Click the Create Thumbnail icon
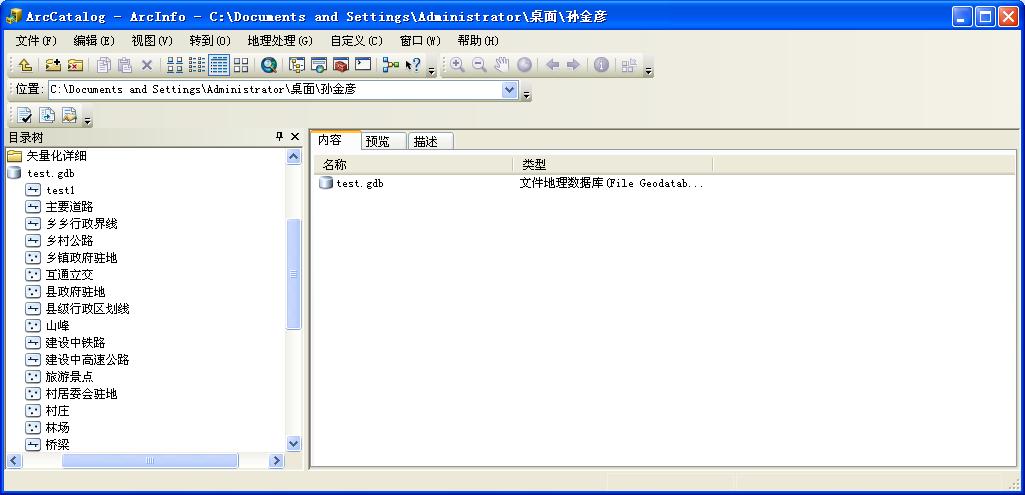Image resolution: width=1025 pixels, height=495 pixels. [x=629, y=65]
